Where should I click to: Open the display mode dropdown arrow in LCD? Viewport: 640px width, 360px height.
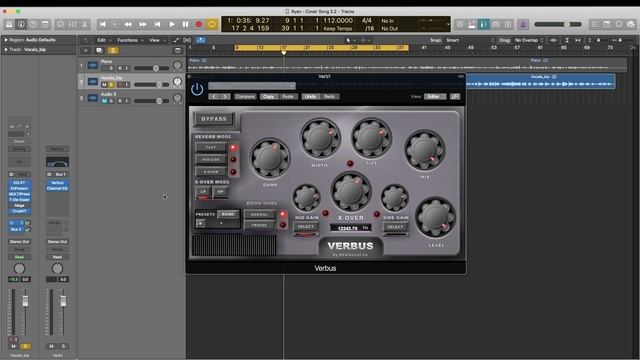click(448, 24)
